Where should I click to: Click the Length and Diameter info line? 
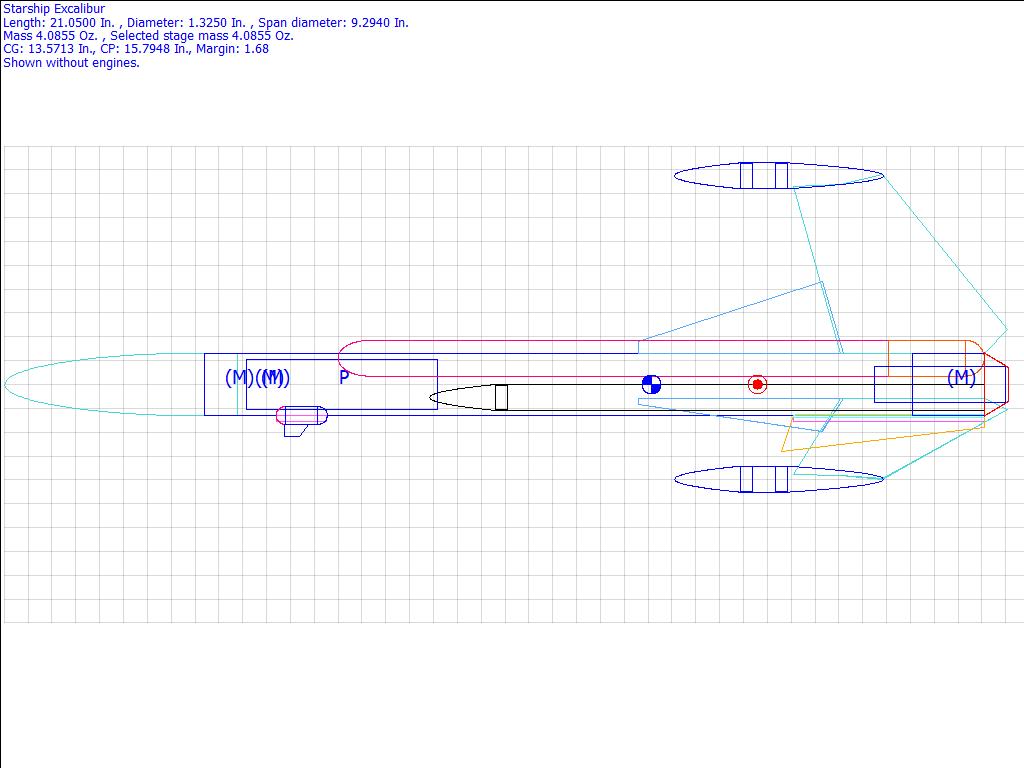pyautogui.click(x=206, y=22)
